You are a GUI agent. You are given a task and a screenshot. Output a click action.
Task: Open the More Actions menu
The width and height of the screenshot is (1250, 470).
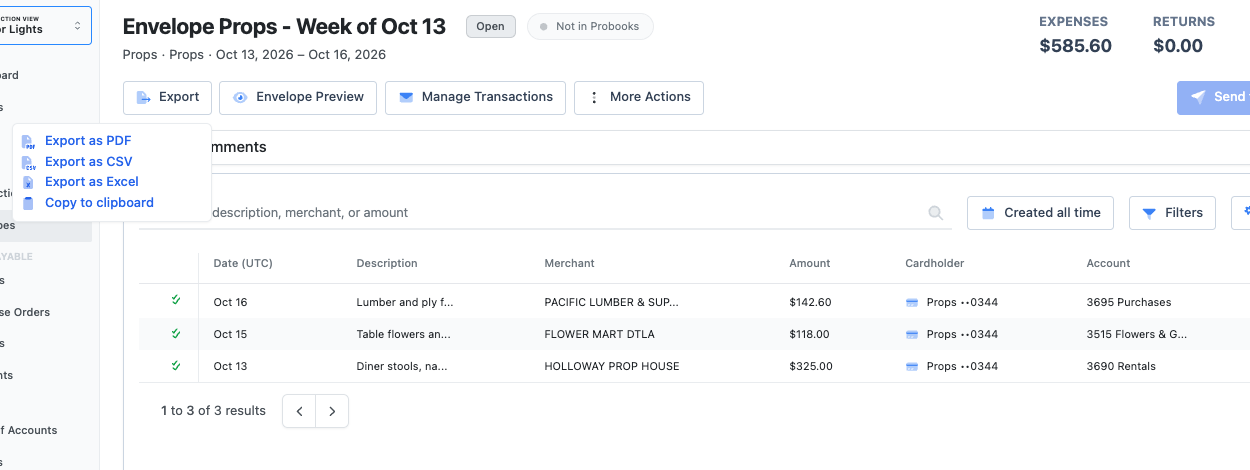pos(639,97)
